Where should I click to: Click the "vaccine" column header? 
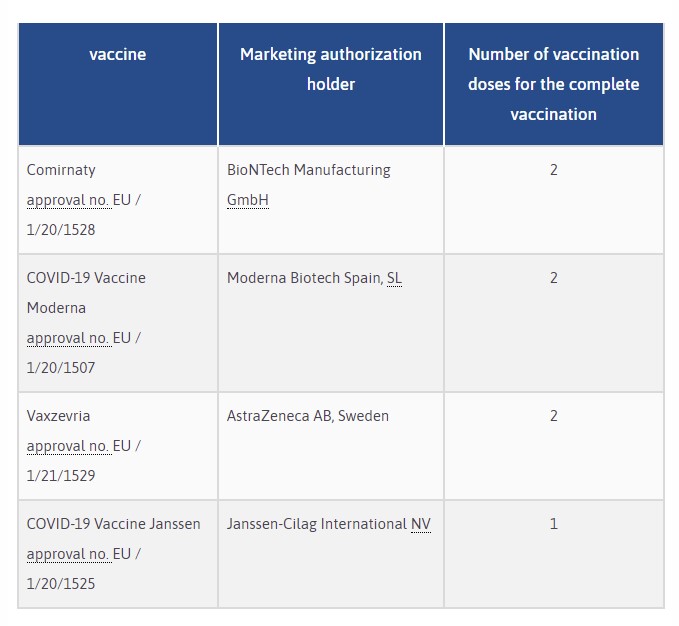tap(117, 55)
